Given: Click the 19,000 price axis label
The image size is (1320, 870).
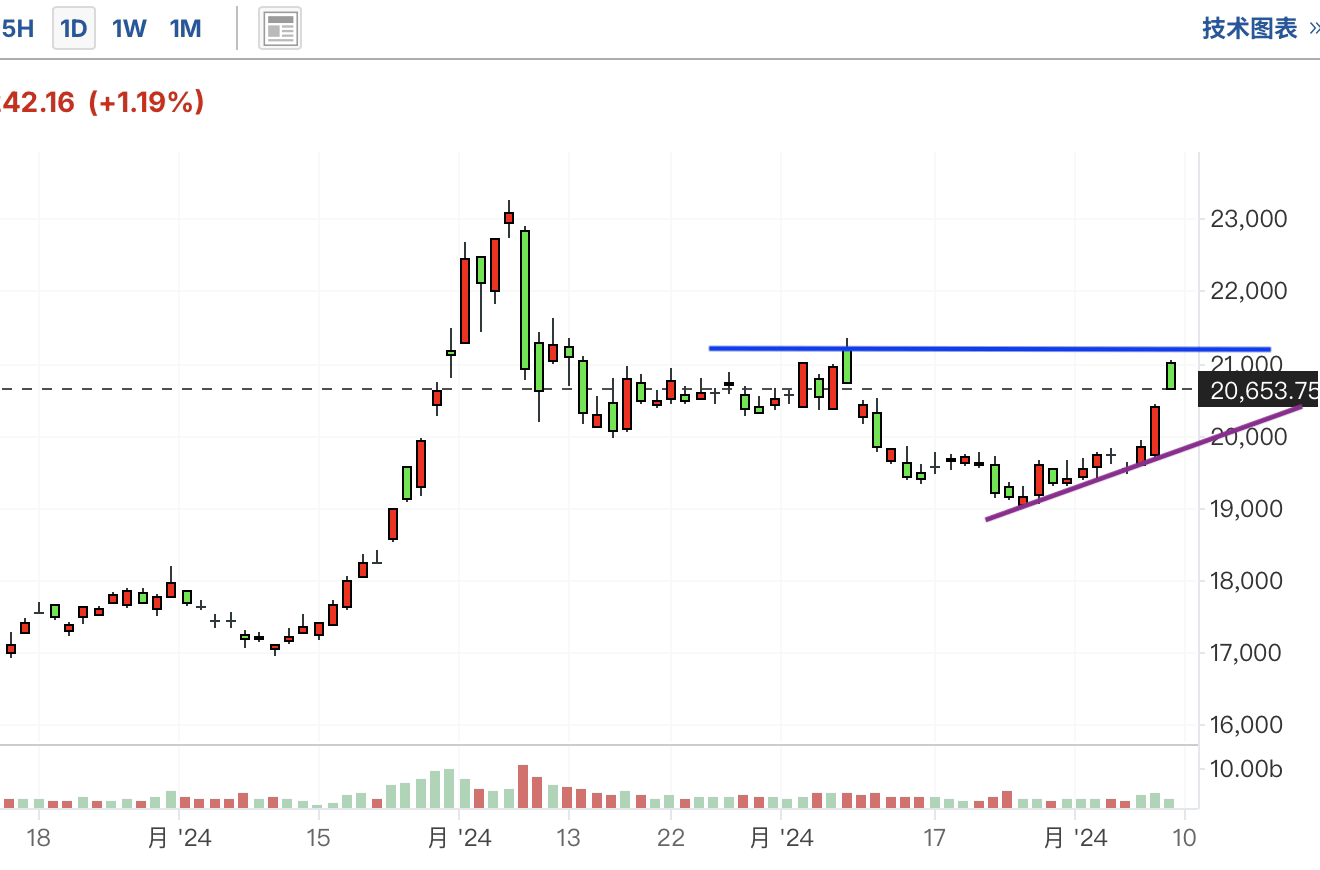Looking at the screenshot, I should (x=1248, y=508).
